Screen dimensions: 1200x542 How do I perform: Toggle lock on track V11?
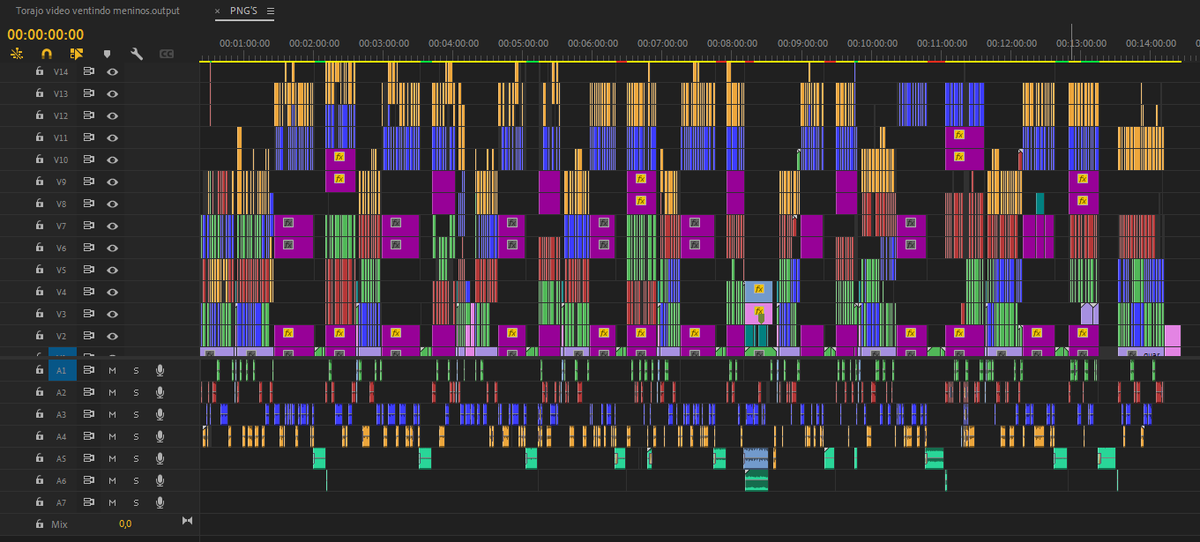pyautogui.click(x=40, y=137)
